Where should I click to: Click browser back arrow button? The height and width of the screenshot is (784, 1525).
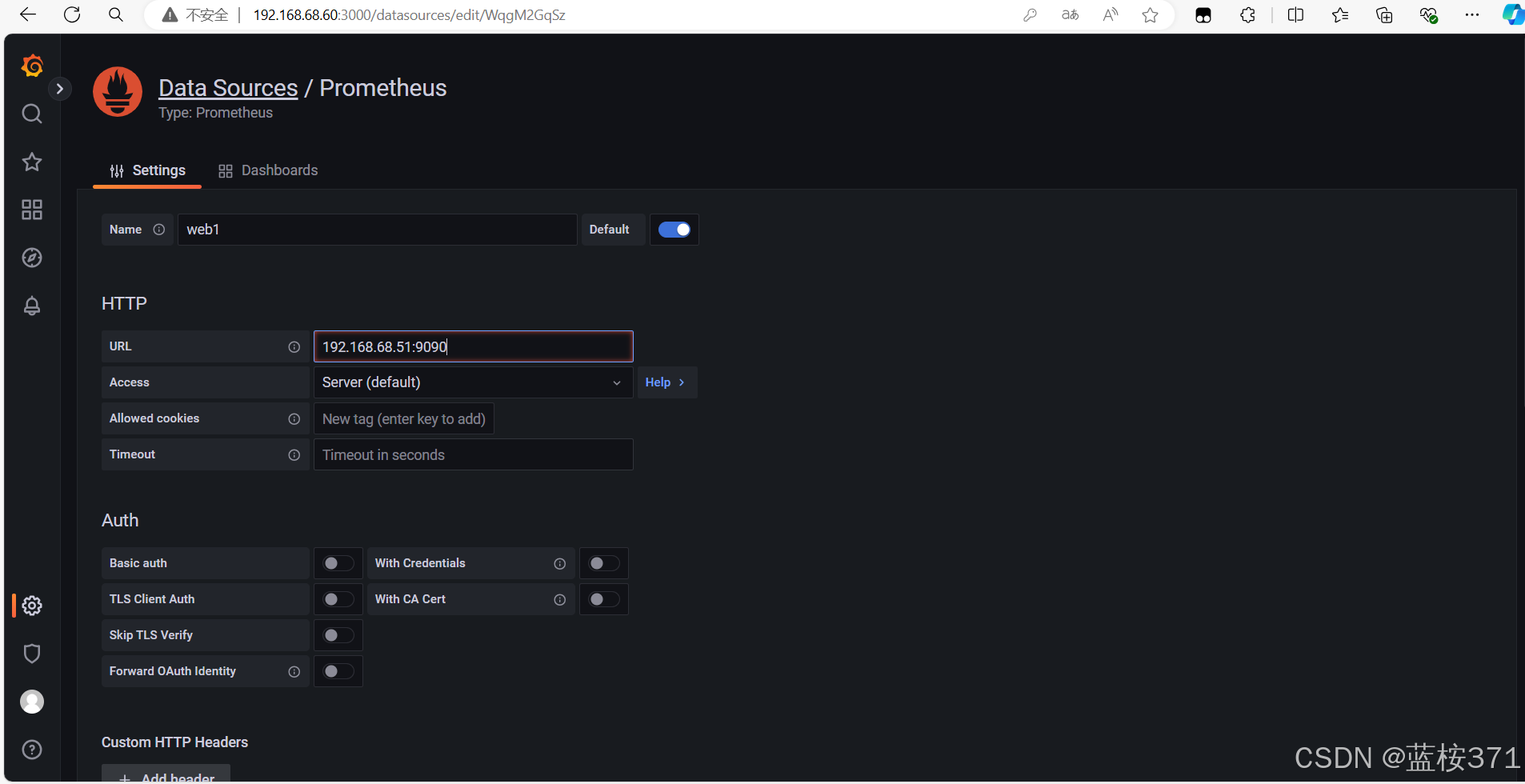click(x=28, y=14)
